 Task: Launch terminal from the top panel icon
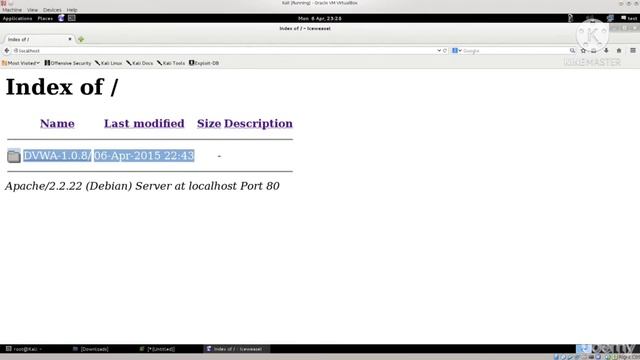tap(72, 18)
